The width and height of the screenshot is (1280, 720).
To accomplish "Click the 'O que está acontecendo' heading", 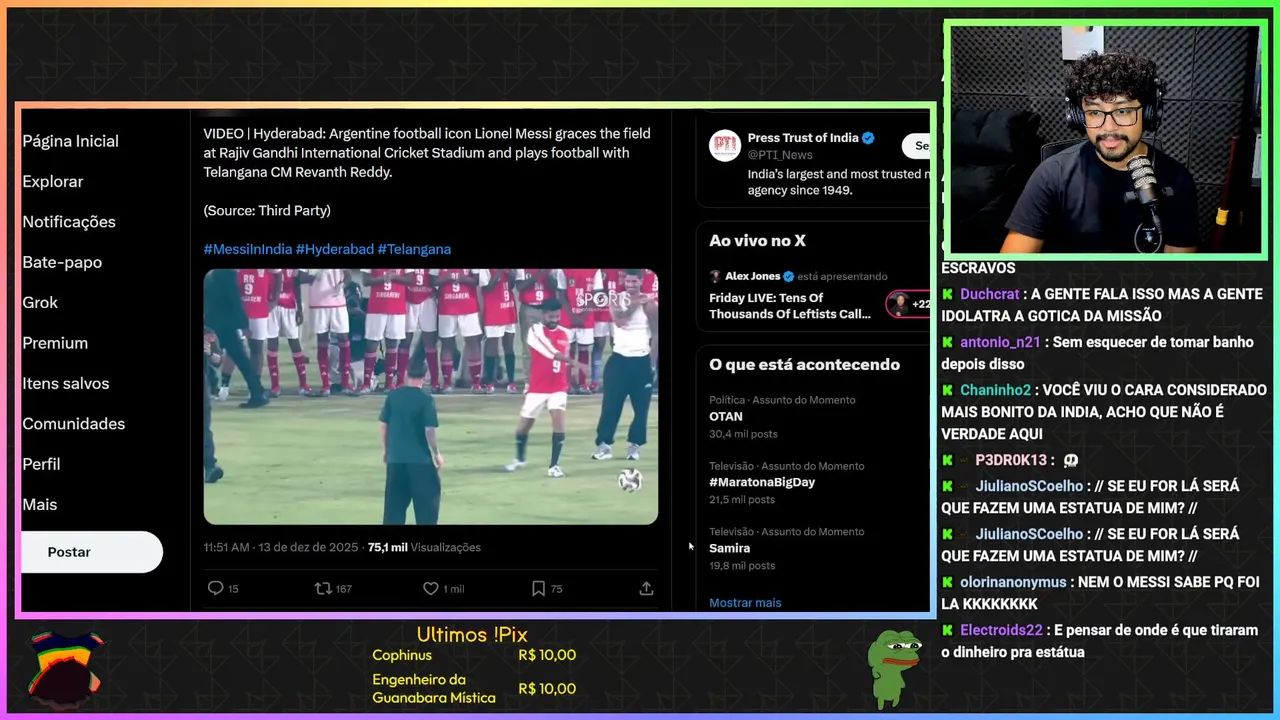I will point(804,364).
